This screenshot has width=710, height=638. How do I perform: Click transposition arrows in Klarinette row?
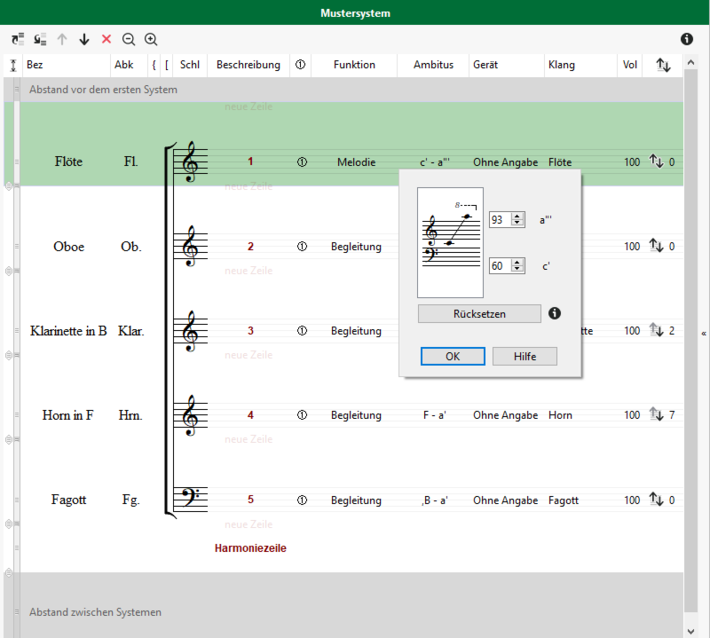(x=656, y=330)
